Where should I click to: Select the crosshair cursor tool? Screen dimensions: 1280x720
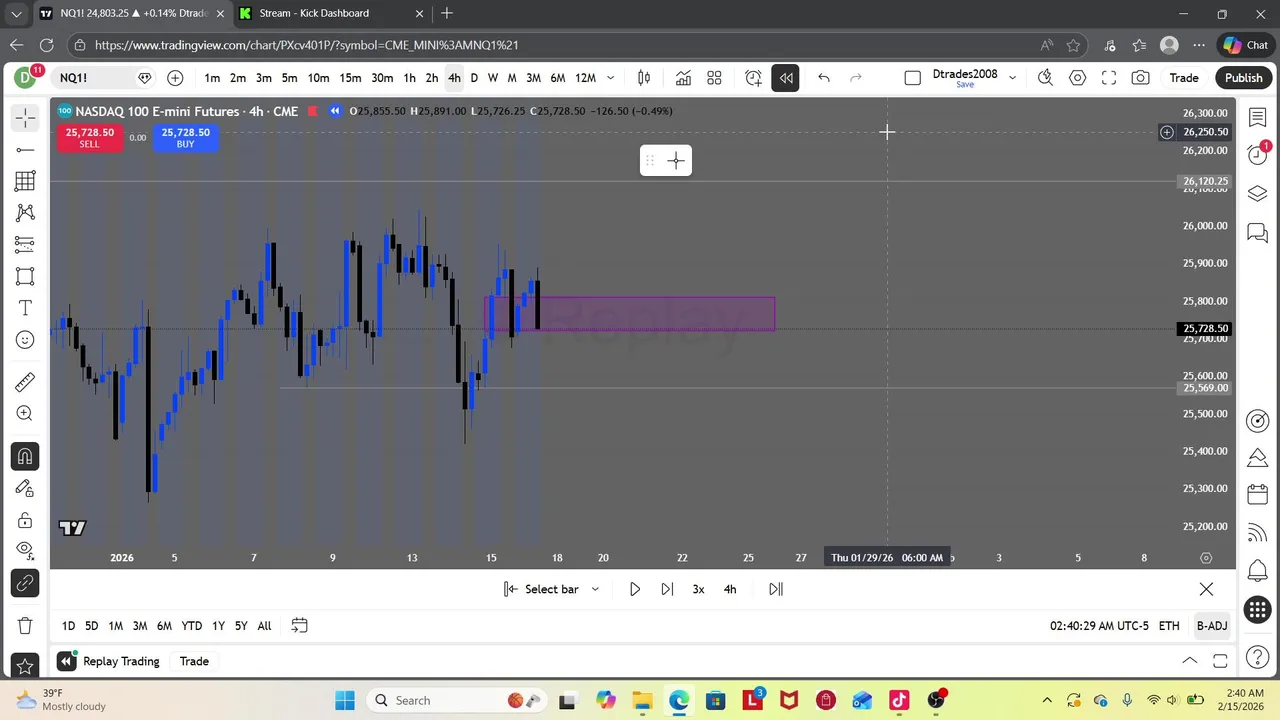click(x=25, y=118)
